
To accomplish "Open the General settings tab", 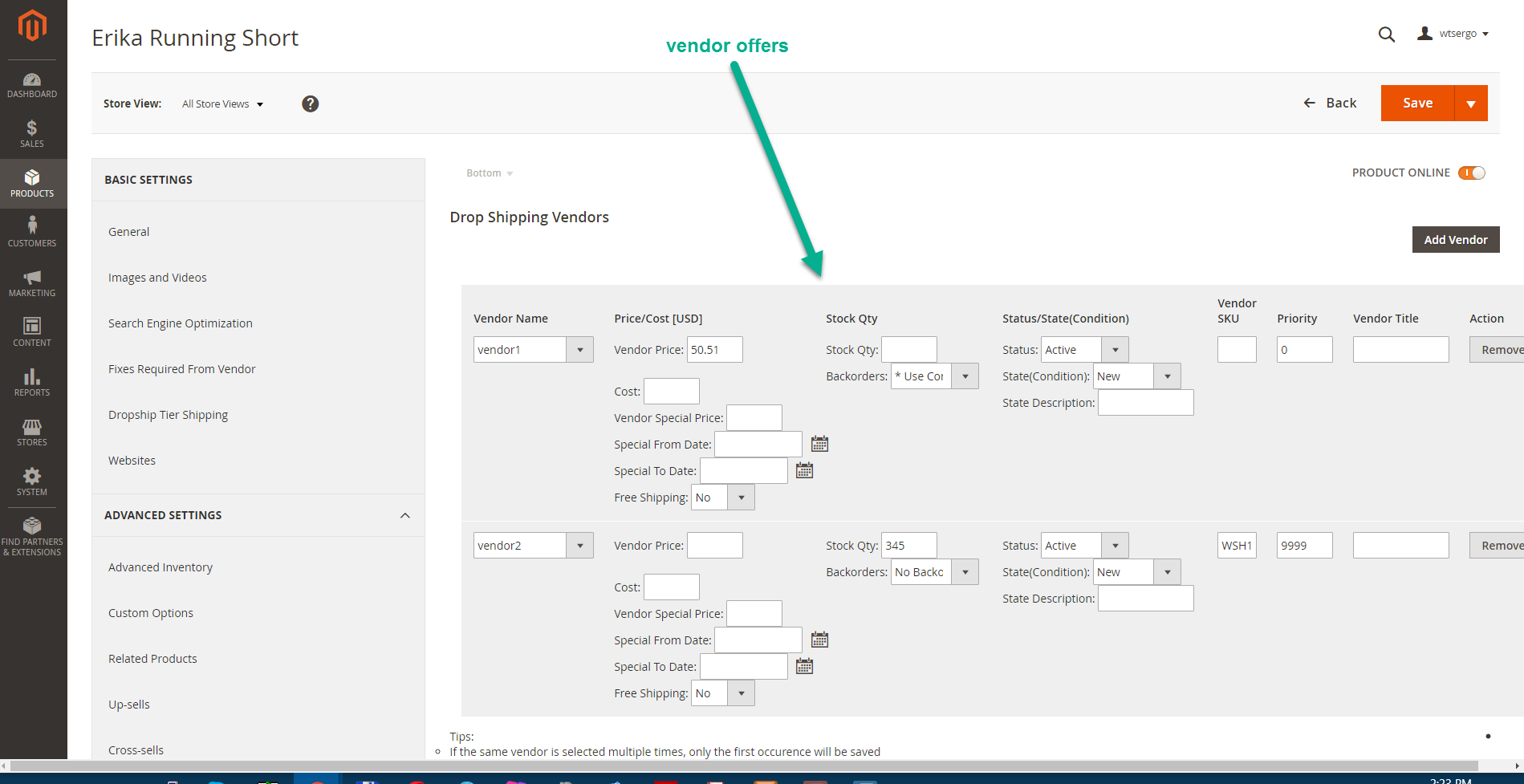I will point(129,232).
